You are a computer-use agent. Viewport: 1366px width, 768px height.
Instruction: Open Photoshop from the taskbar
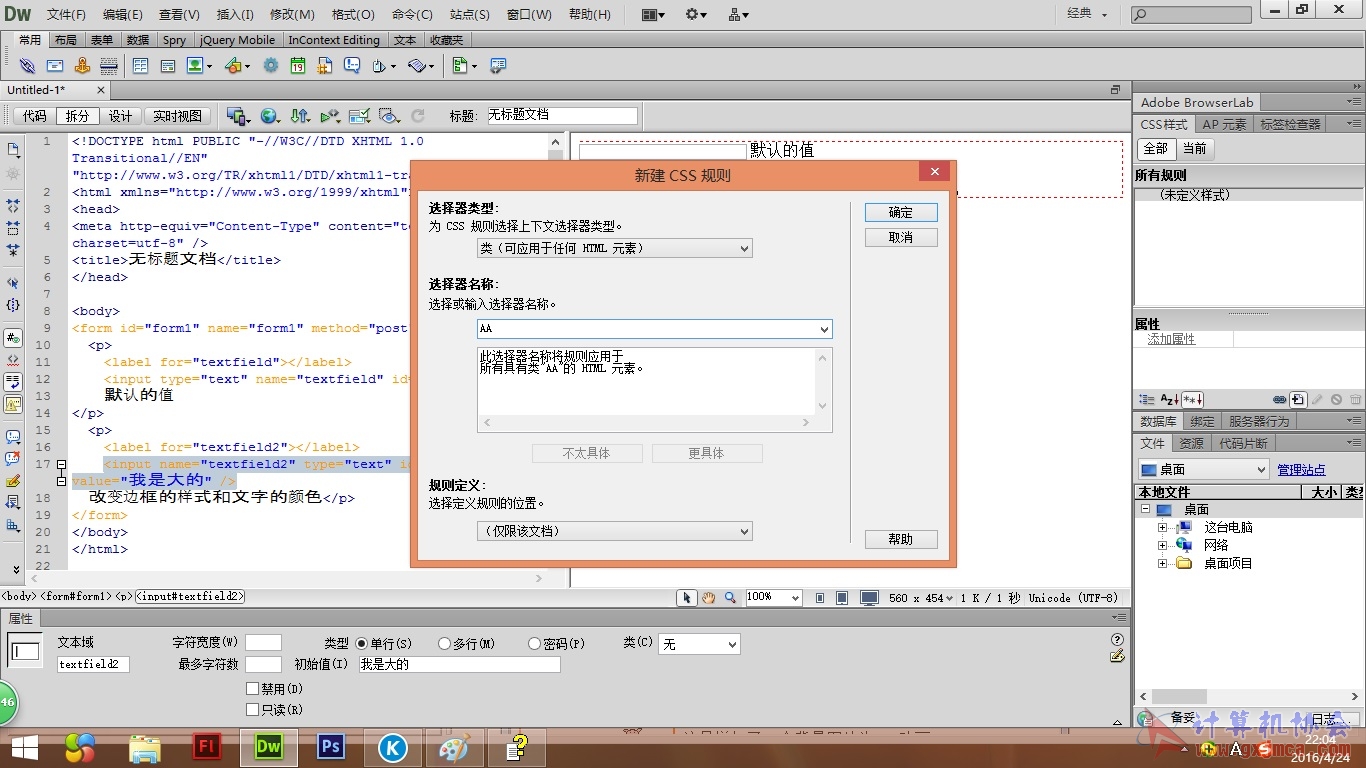pyautogui.click(x=331, y=747)
